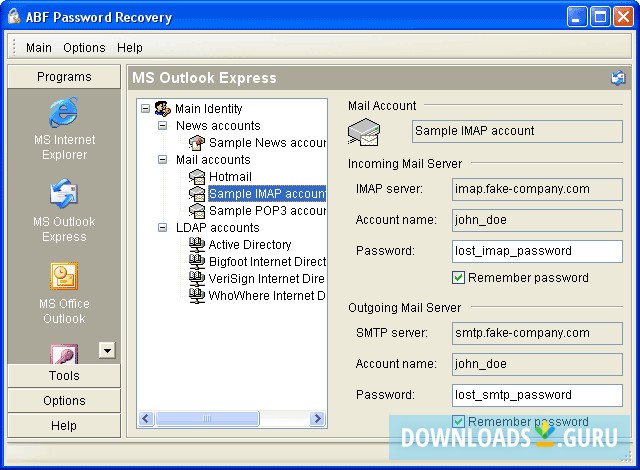
Task: Collapse the News accounts node
Action: point(162,125)
